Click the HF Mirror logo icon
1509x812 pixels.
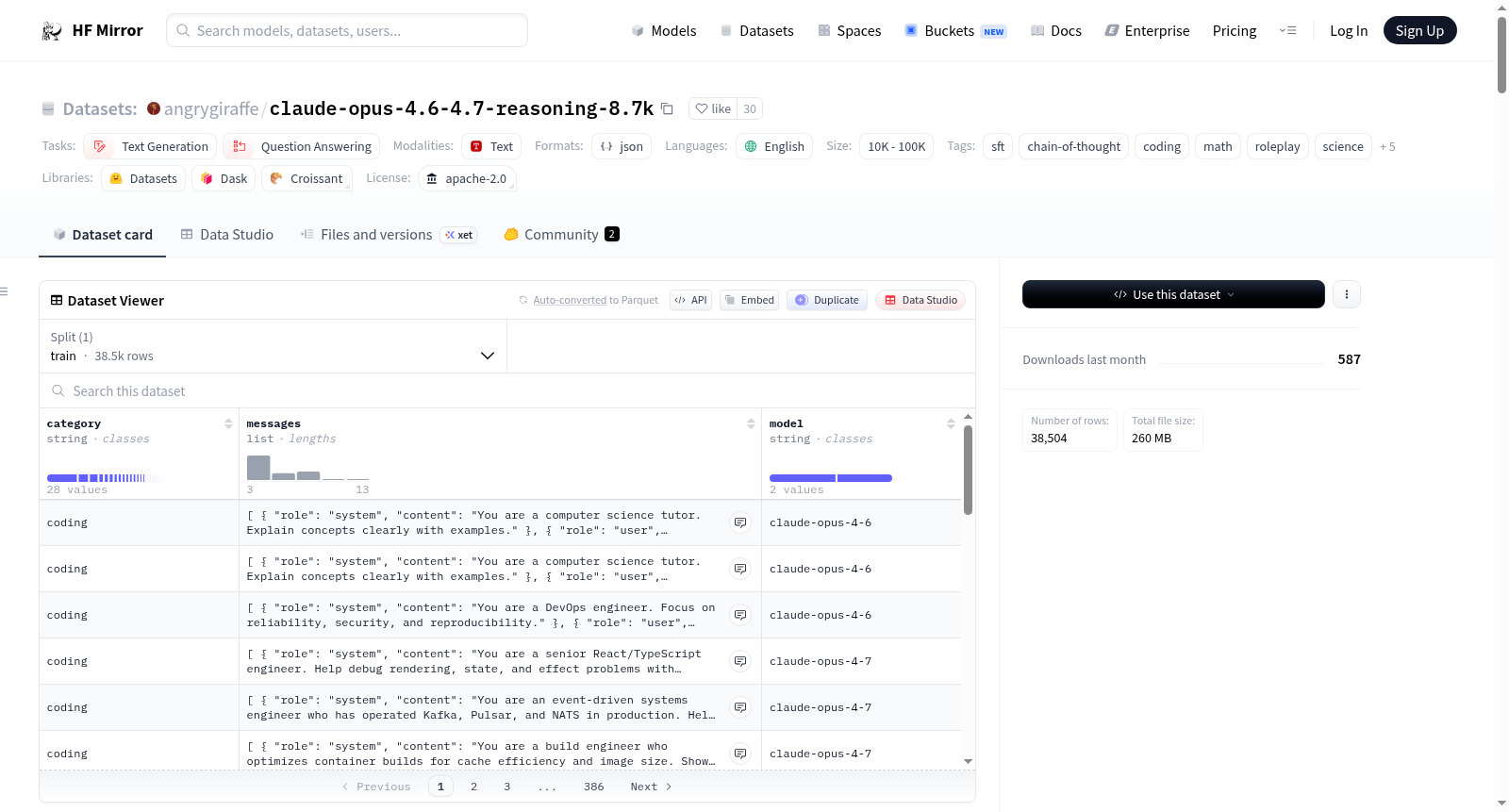coord(52,31)
